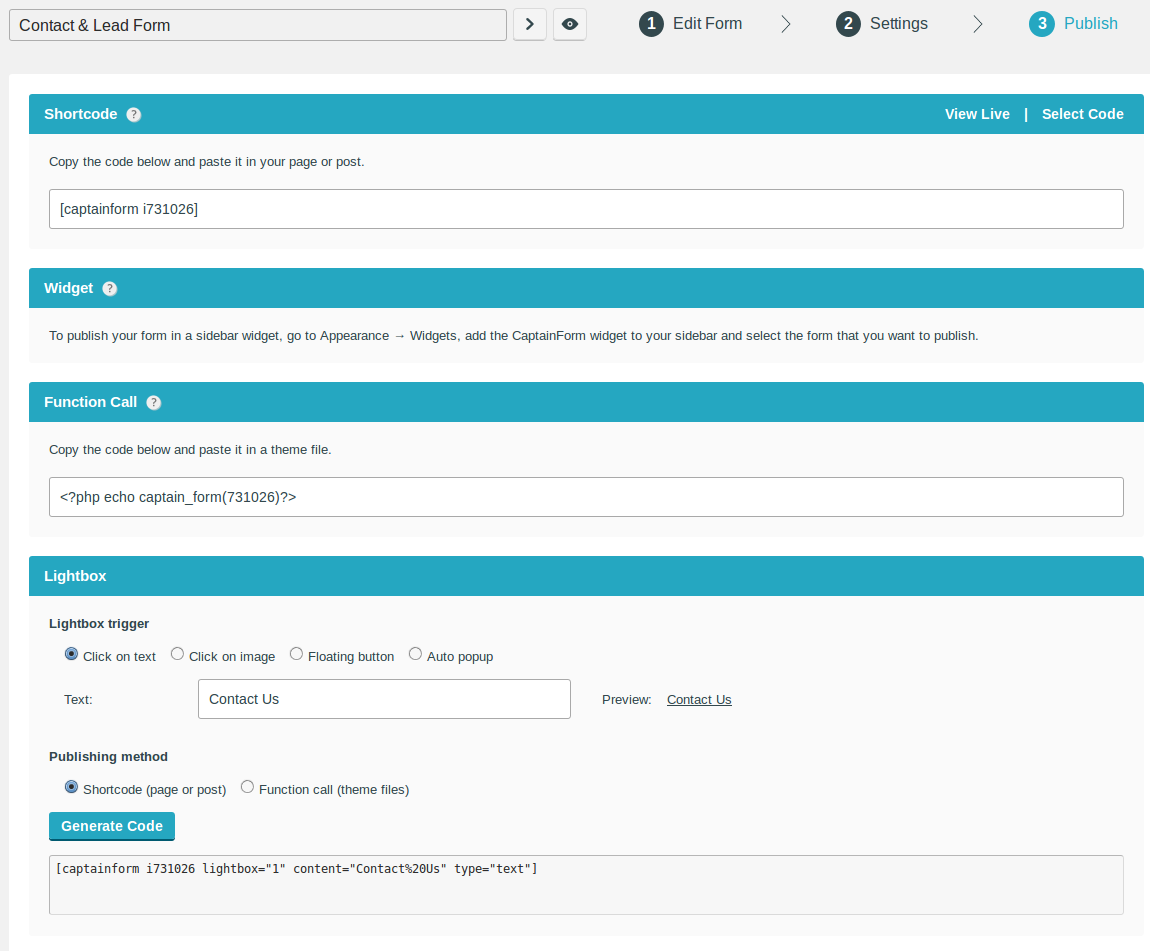Open the Contact Us preview link
1150x951 pixels.
click(x=698, y=699)
